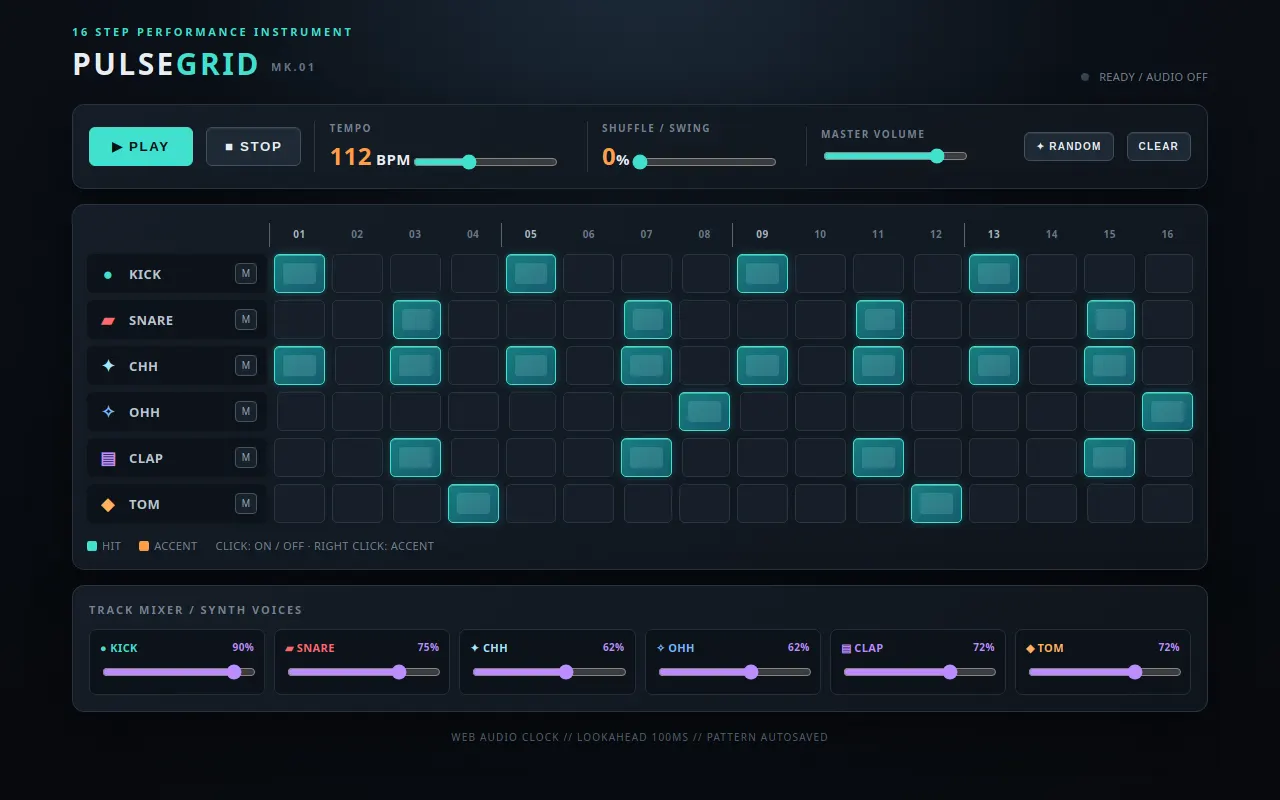Click the Kick track circle icon

click(x=108, y=275)
